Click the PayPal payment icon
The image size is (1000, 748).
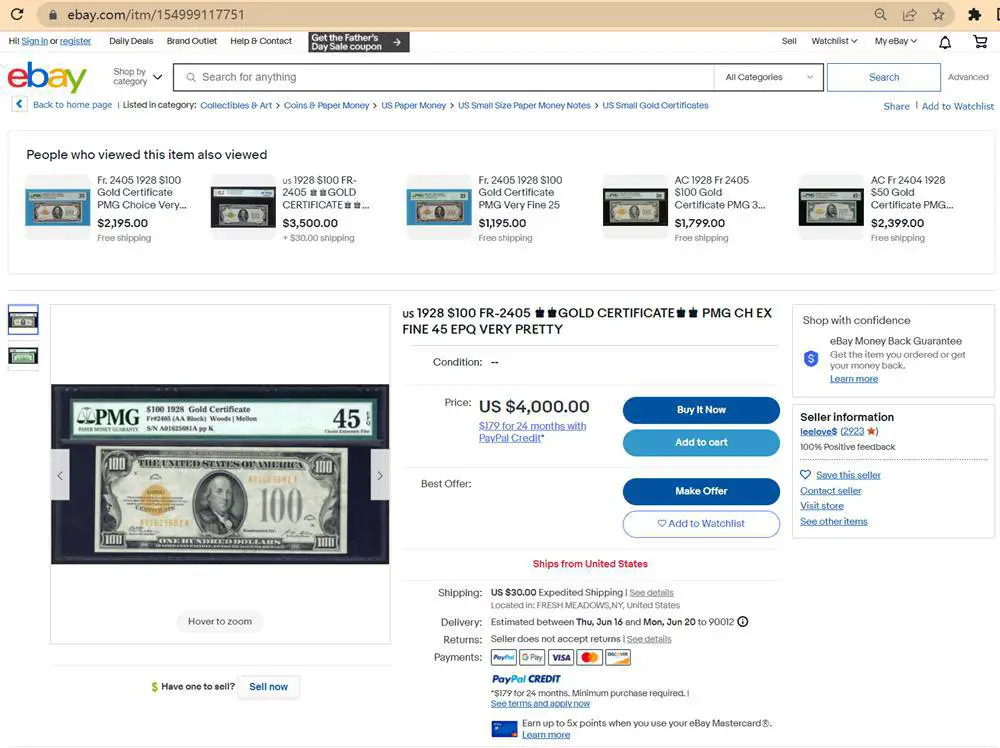pos(504,657)
